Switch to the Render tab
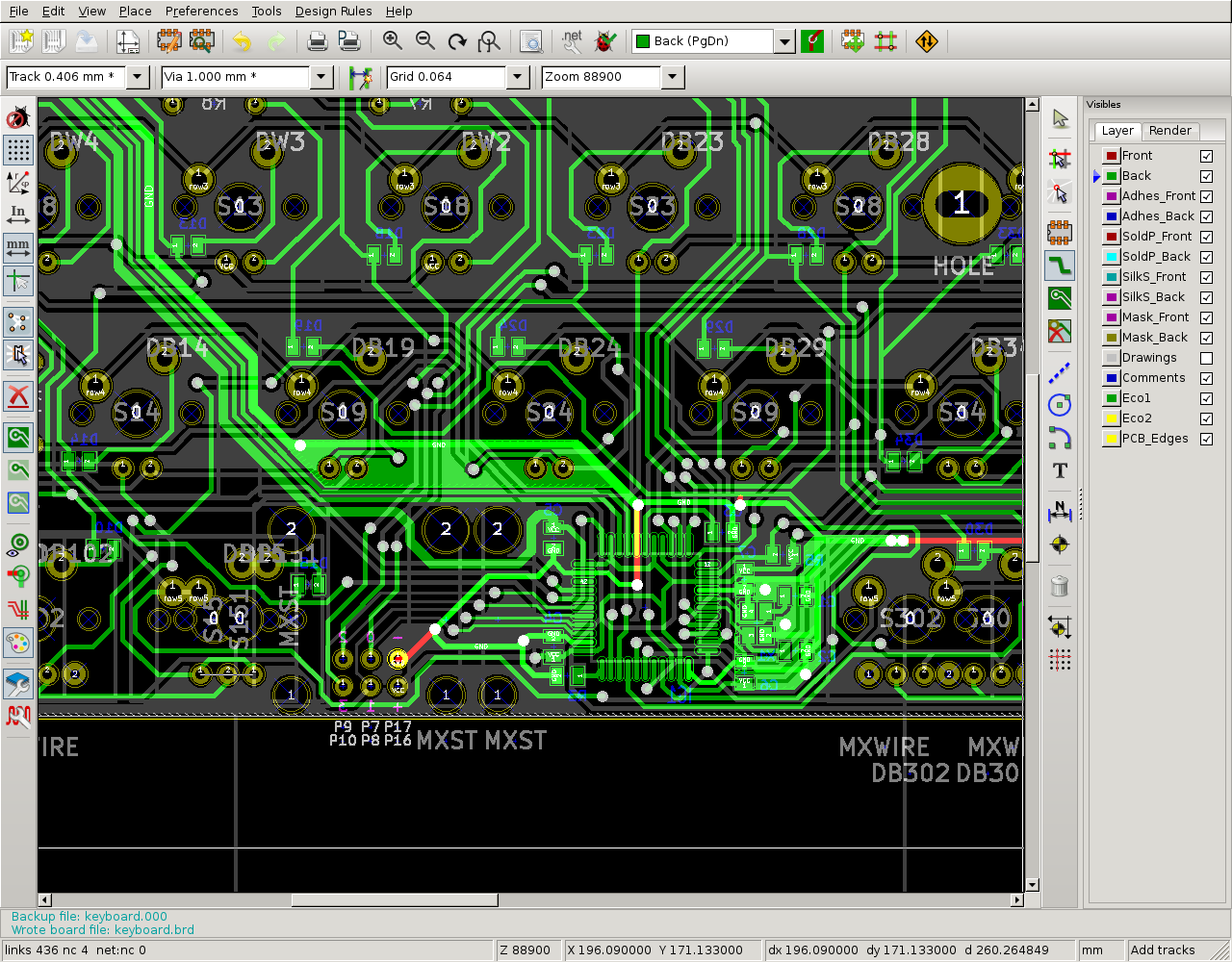The width and height of the screenshot is (1232, 962). click(1169, 131)
